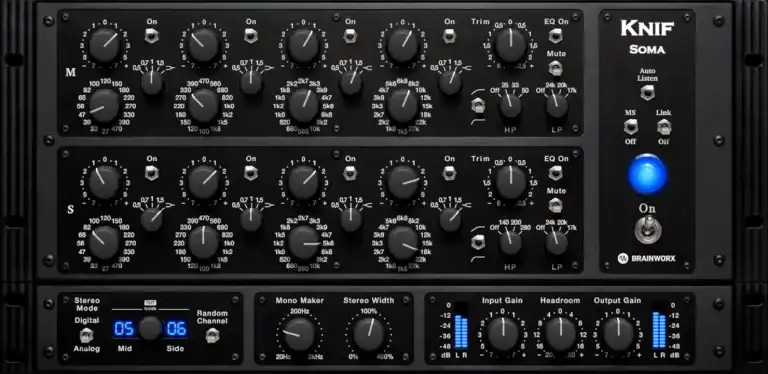Viewport: 768px width, 374px height.
Task: Click the TMT channel selector knob
Action: (150, 328)
